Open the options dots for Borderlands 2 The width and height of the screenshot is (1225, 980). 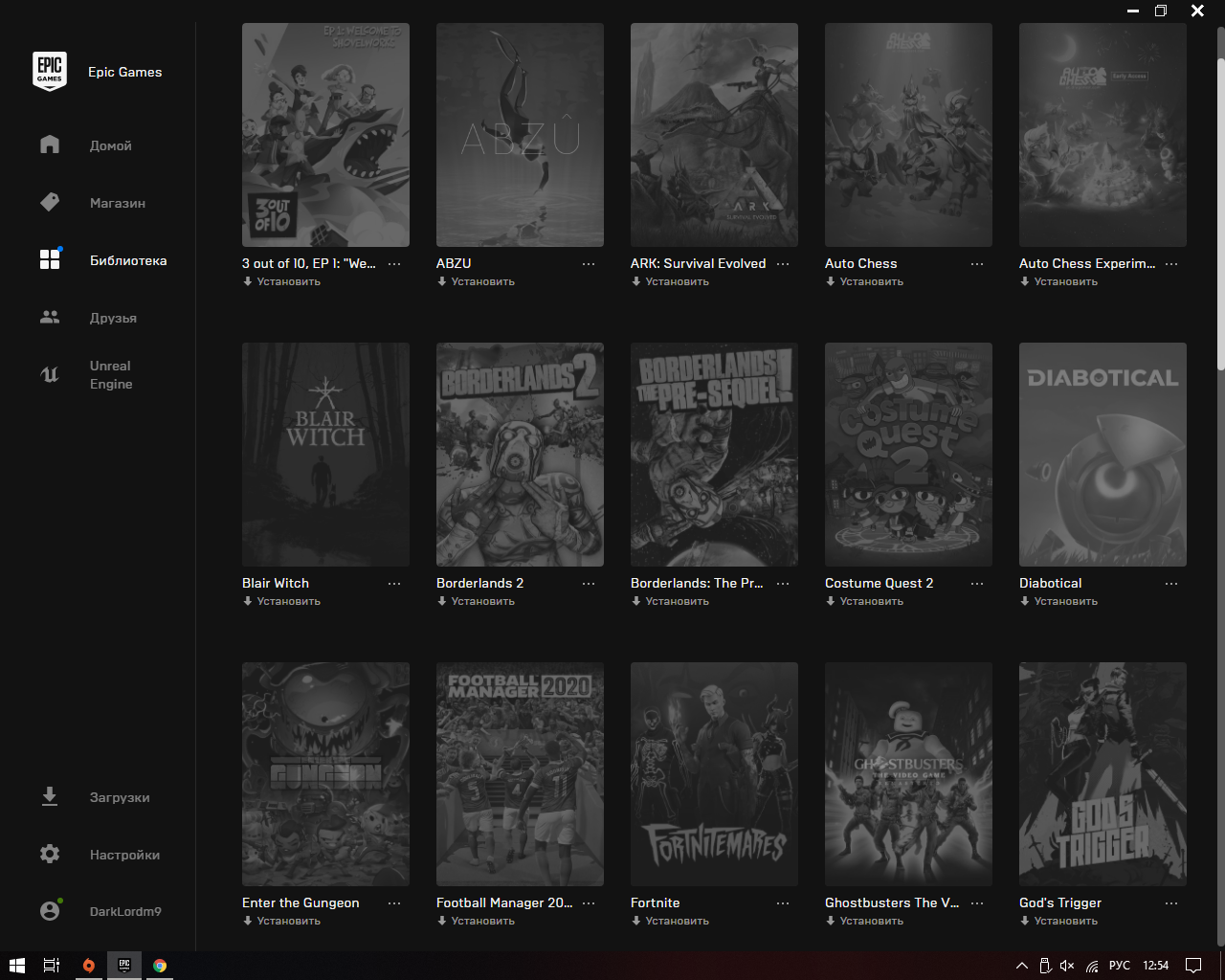pos(589,584)
